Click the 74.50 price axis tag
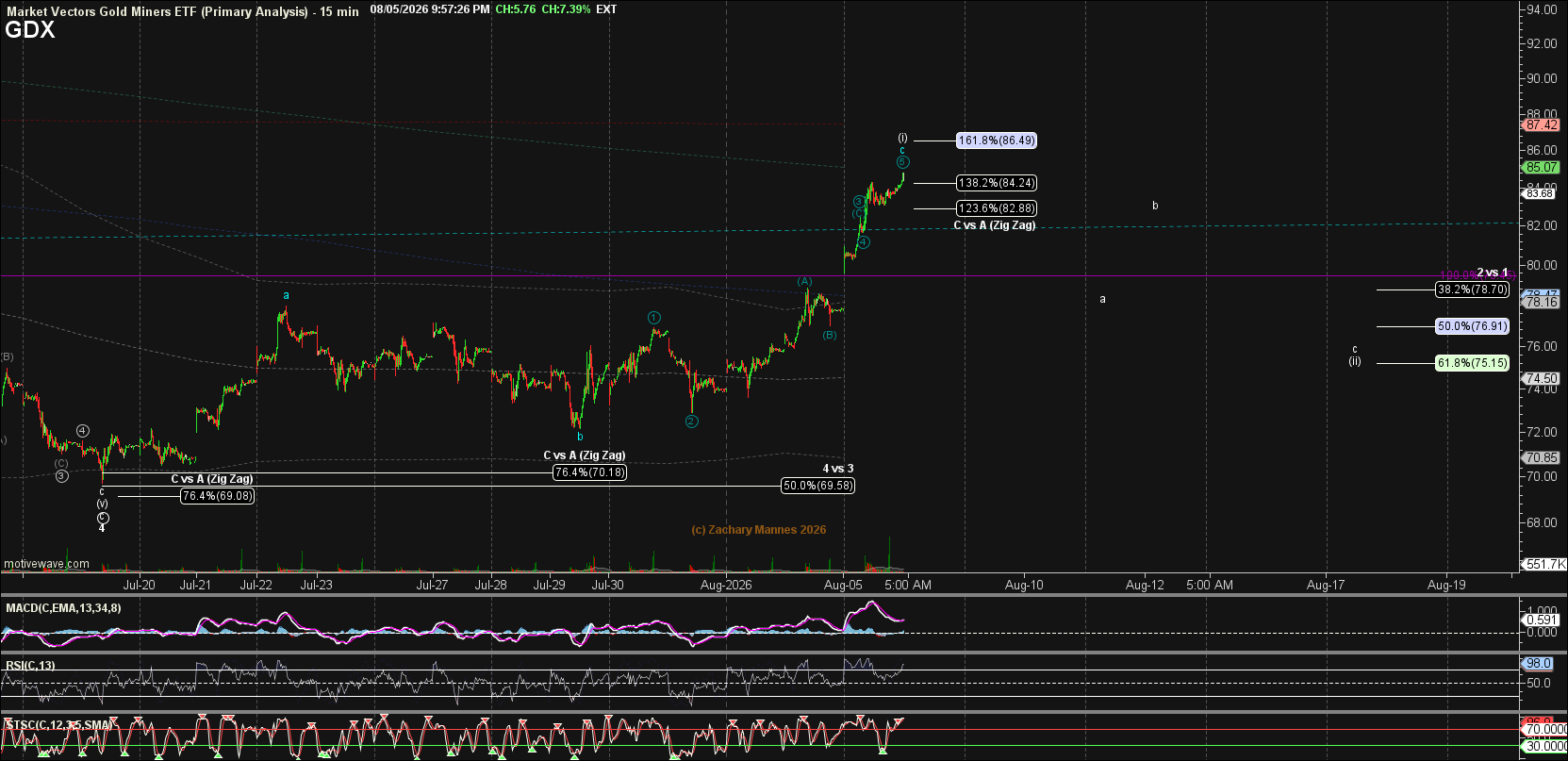 [1542, 378]
